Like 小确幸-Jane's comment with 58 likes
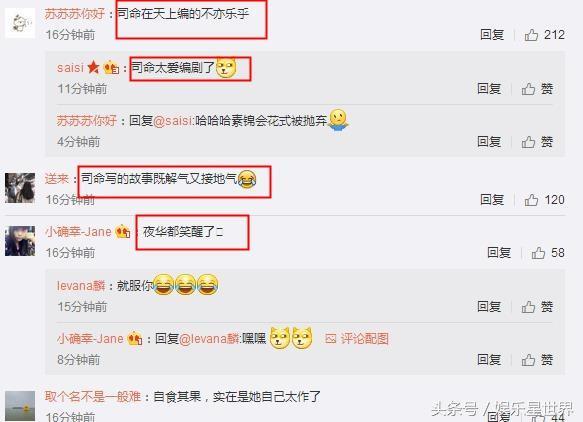Image resolution: width=583 pixels, height=422 pixels. click(x=538, y=253)
